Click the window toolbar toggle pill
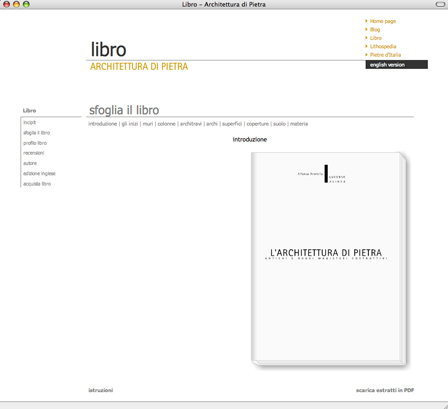 [x=440, y=4]
